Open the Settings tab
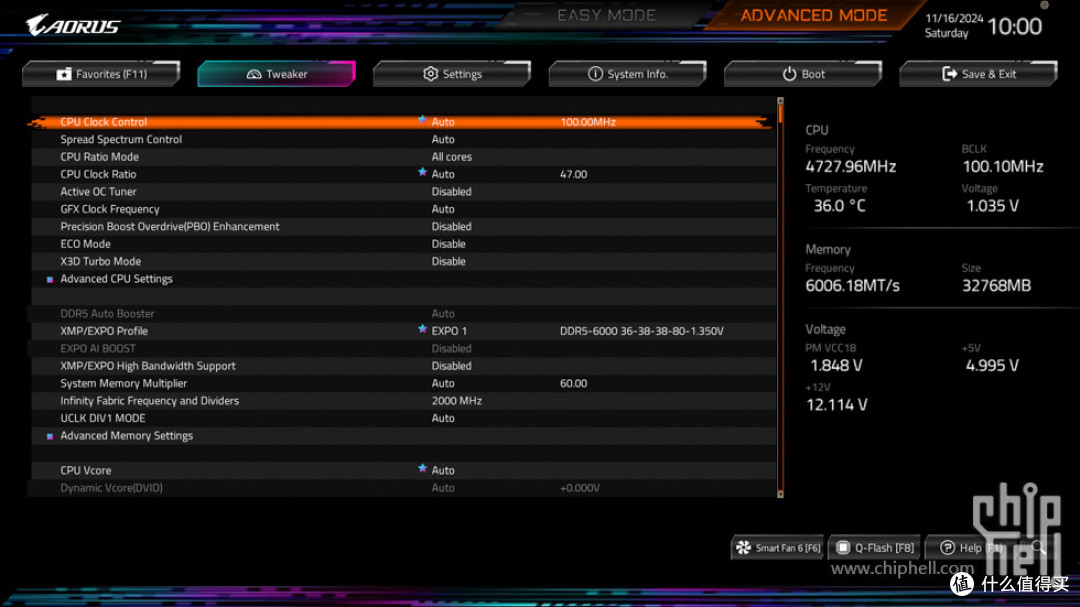Image resolution: width=1080 pixels, height=607 pixels. pyautogui.click(x=452, y=74)
